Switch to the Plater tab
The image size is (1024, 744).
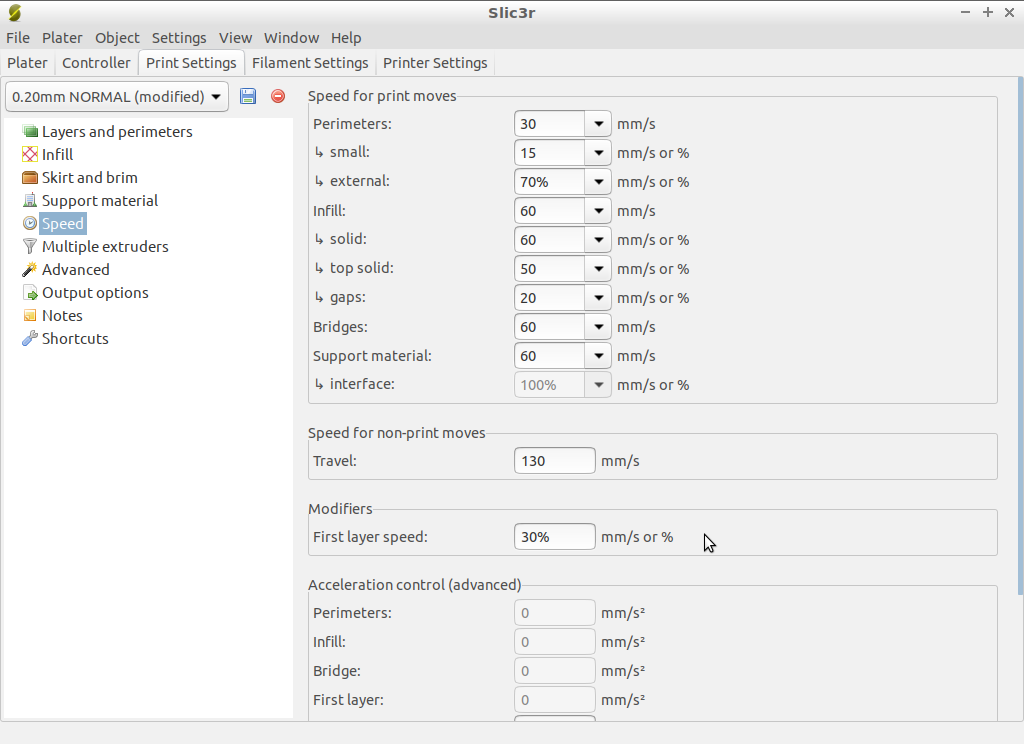point(27,63)
